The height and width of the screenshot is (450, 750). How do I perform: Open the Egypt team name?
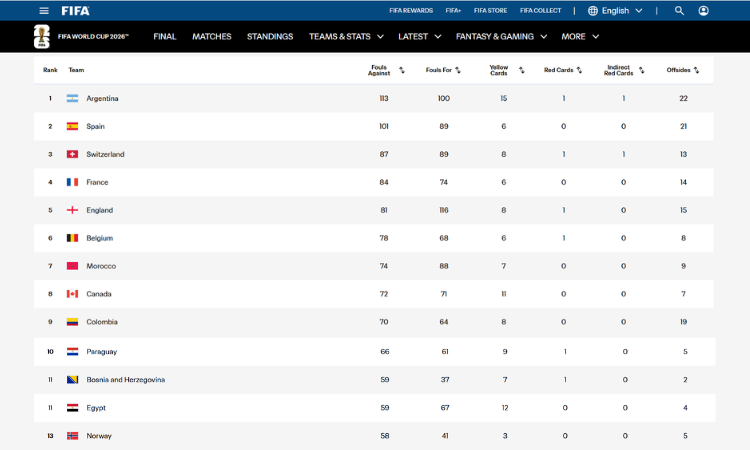(96, 408)
